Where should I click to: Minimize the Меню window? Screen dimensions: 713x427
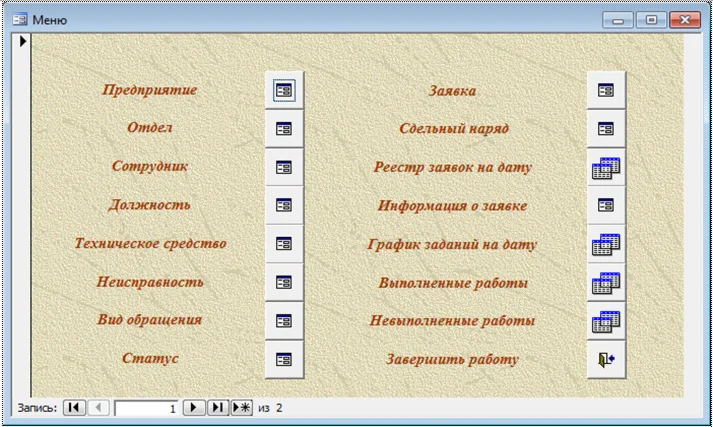pos(618,20)
